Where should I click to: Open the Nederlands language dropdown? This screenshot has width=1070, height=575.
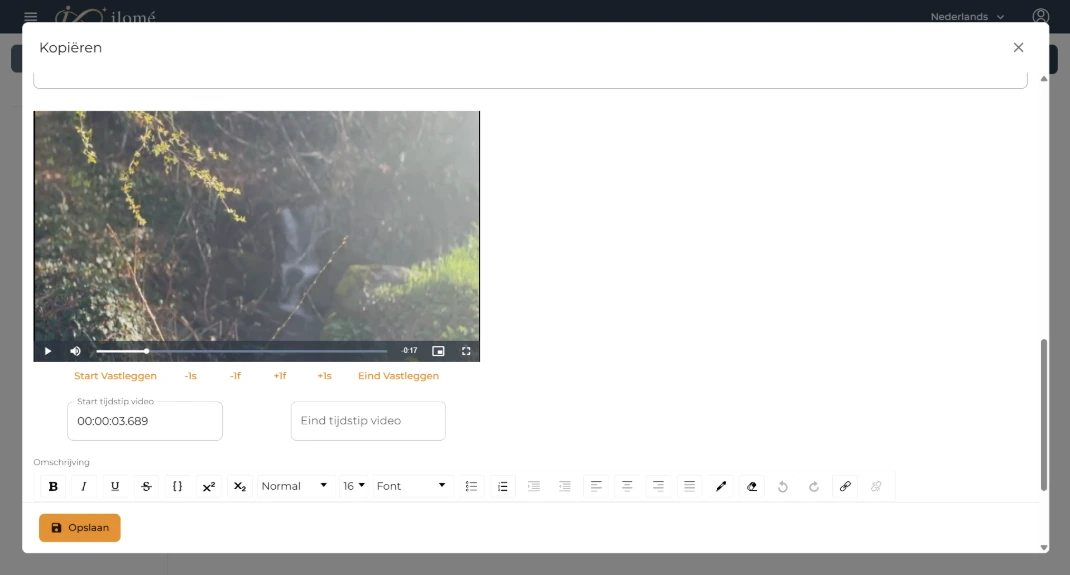[x=967, y=16]
